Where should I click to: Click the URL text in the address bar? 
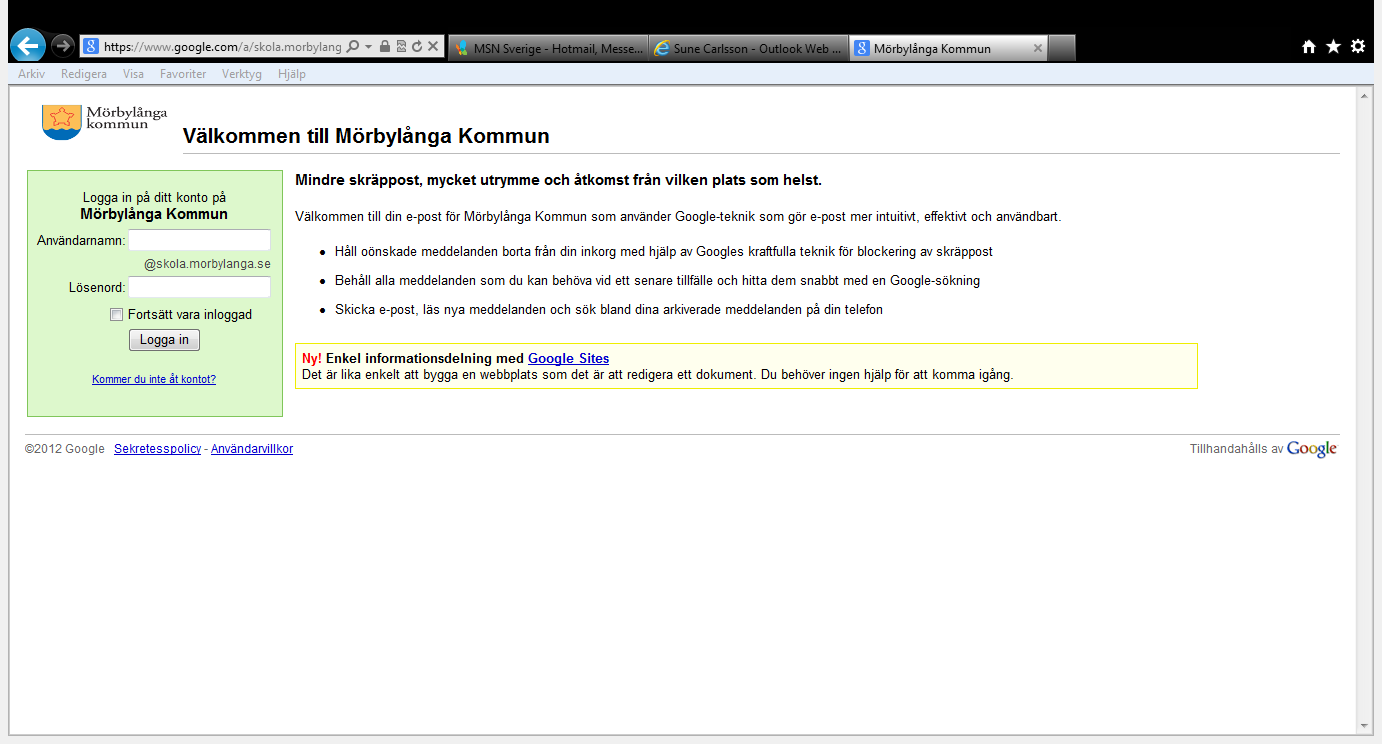[x=222, y=47]
